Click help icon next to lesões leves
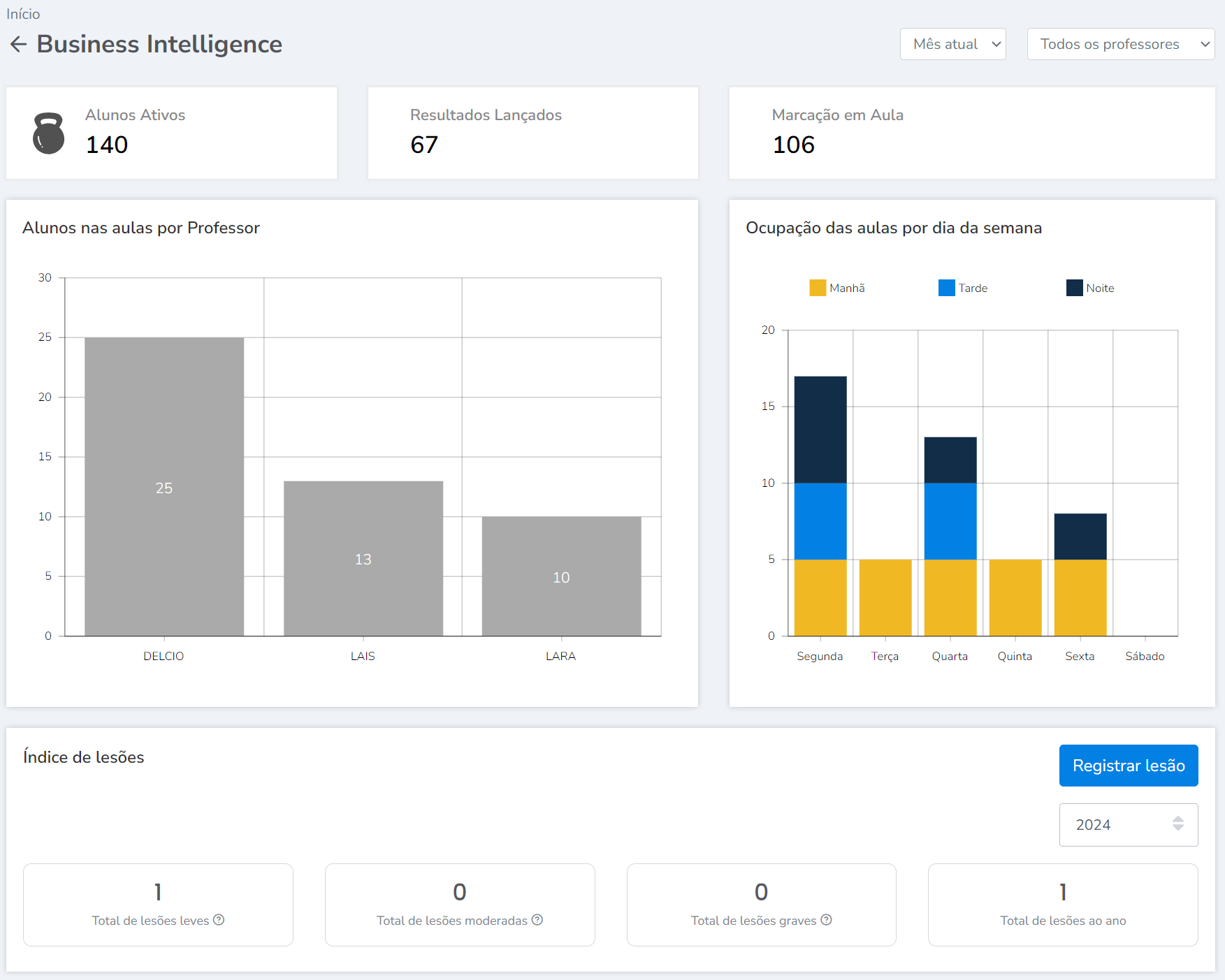 click(x=219, y=920)
